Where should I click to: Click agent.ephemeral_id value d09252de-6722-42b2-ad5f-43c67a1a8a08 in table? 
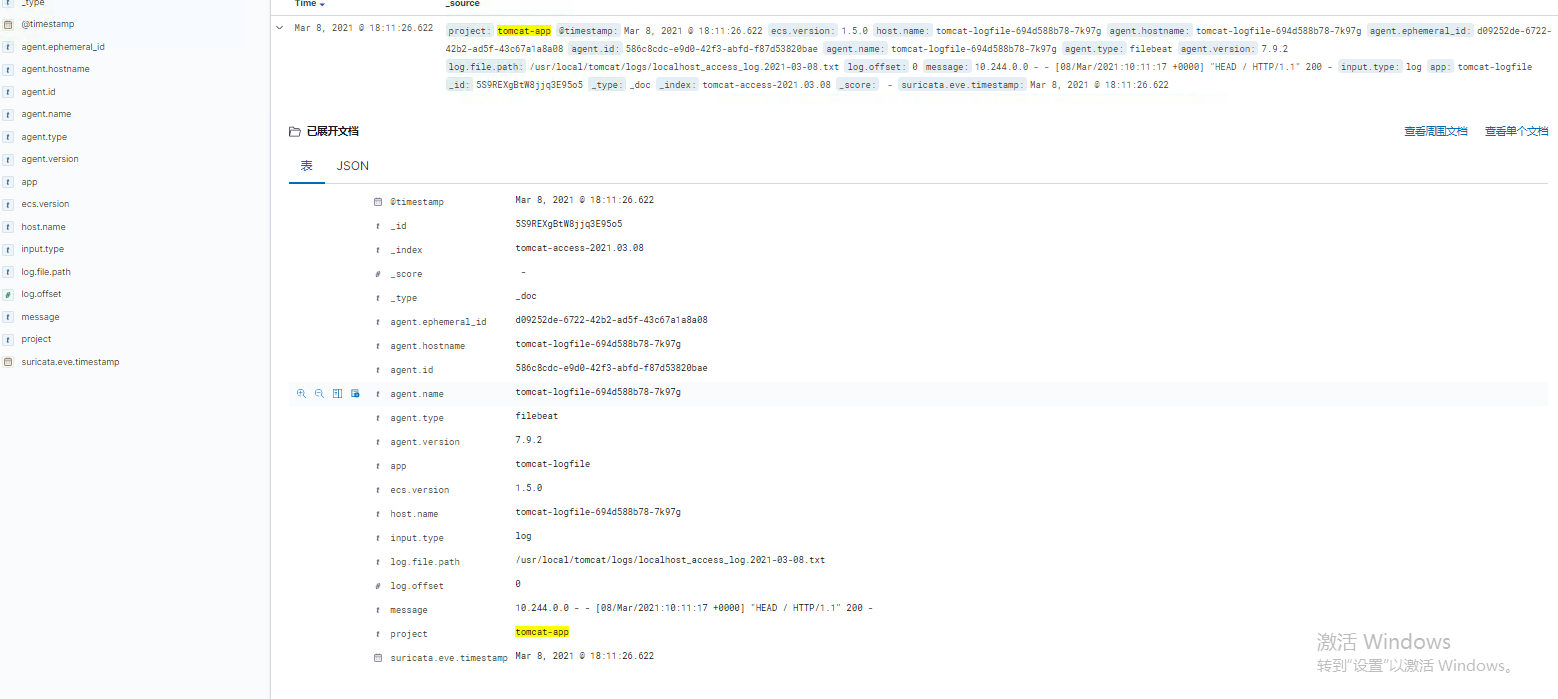(x=612, y=320)
